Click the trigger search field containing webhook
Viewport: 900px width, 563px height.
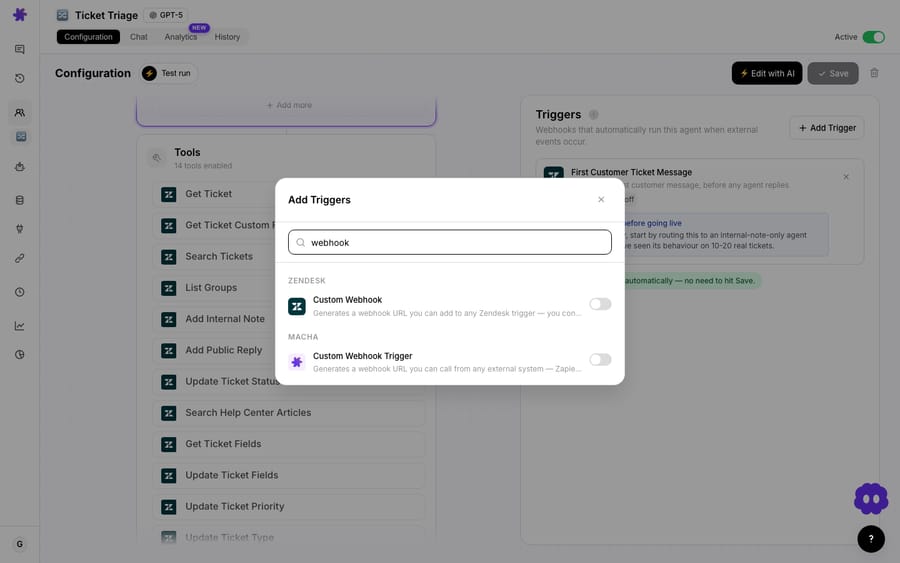(x=449, y=242)
